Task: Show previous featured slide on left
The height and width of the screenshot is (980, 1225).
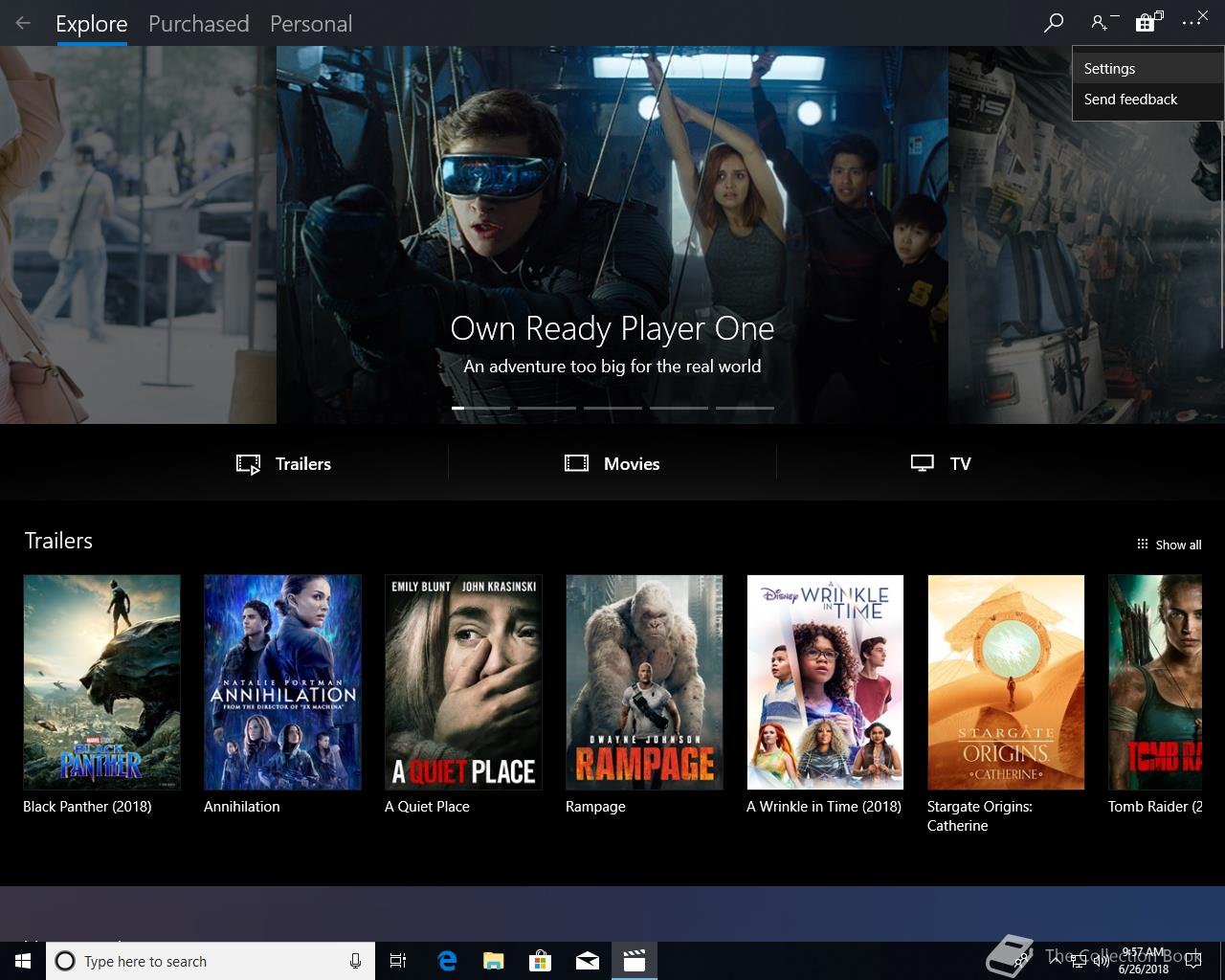Action: pyautogui.click(x=138, y=234)
